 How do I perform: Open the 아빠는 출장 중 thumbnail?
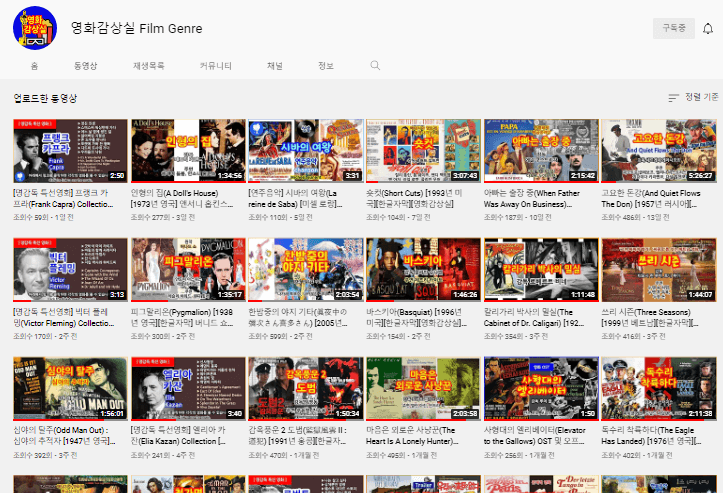click(541, 151)
